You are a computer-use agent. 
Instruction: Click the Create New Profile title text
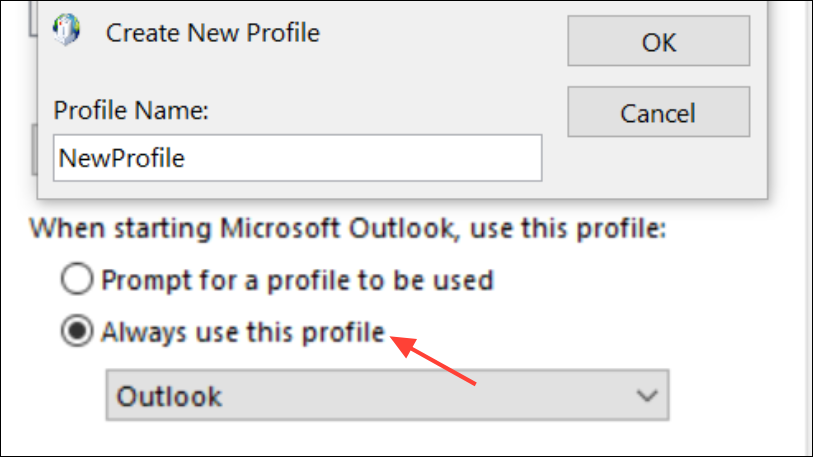[213, 33]
